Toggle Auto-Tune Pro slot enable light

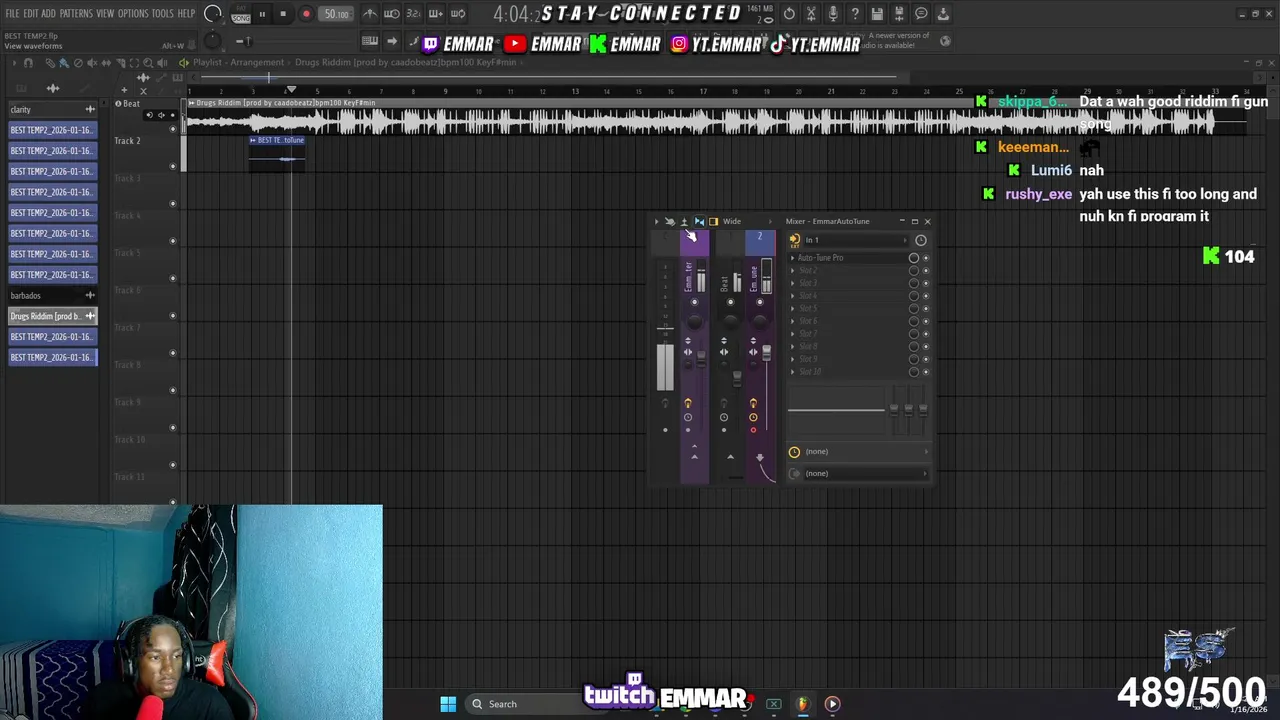pos(925,258)
